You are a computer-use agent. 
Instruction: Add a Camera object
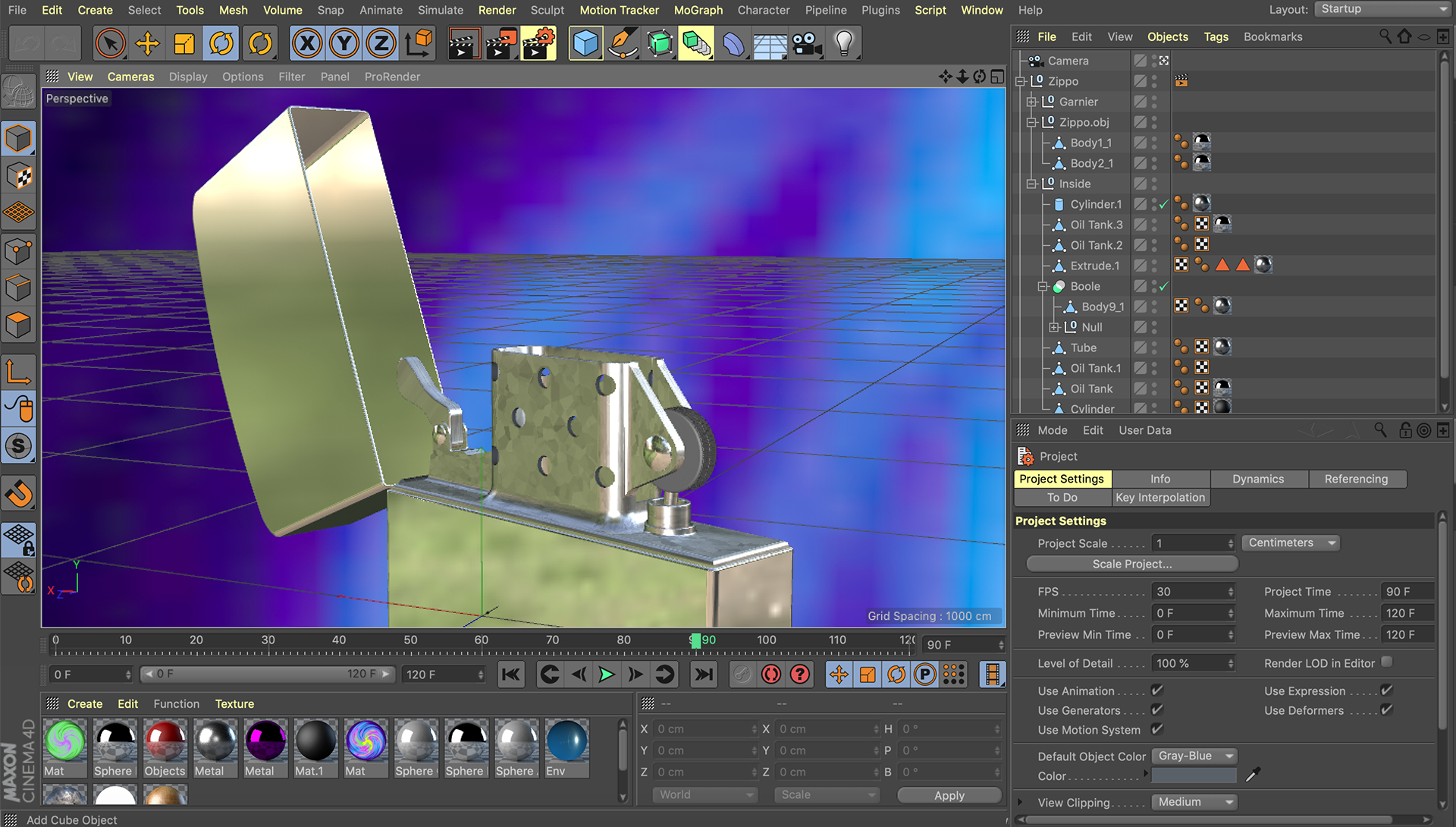[x=807, y=44]
